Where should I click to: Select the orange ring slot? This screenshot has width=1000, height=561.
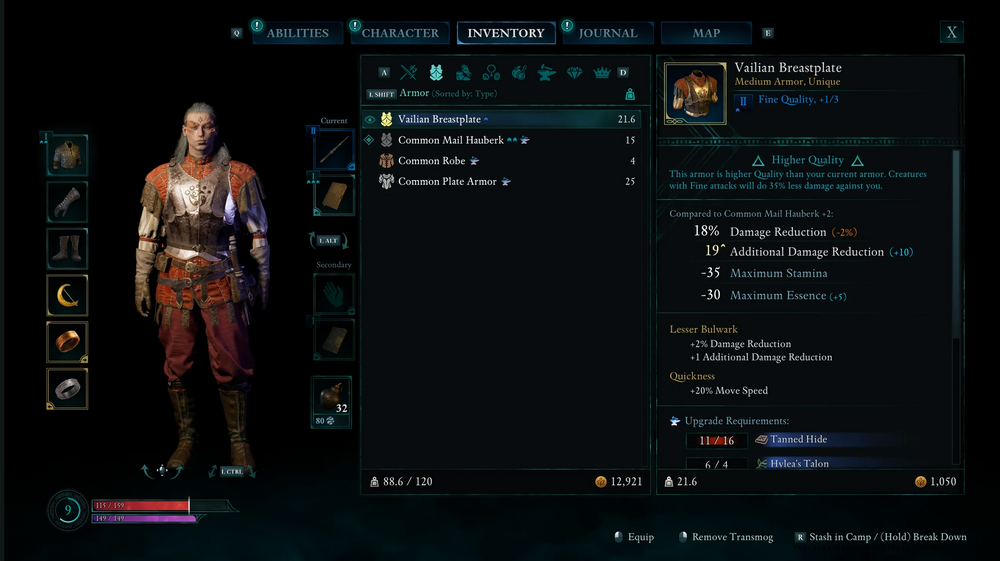coord(67,342)
